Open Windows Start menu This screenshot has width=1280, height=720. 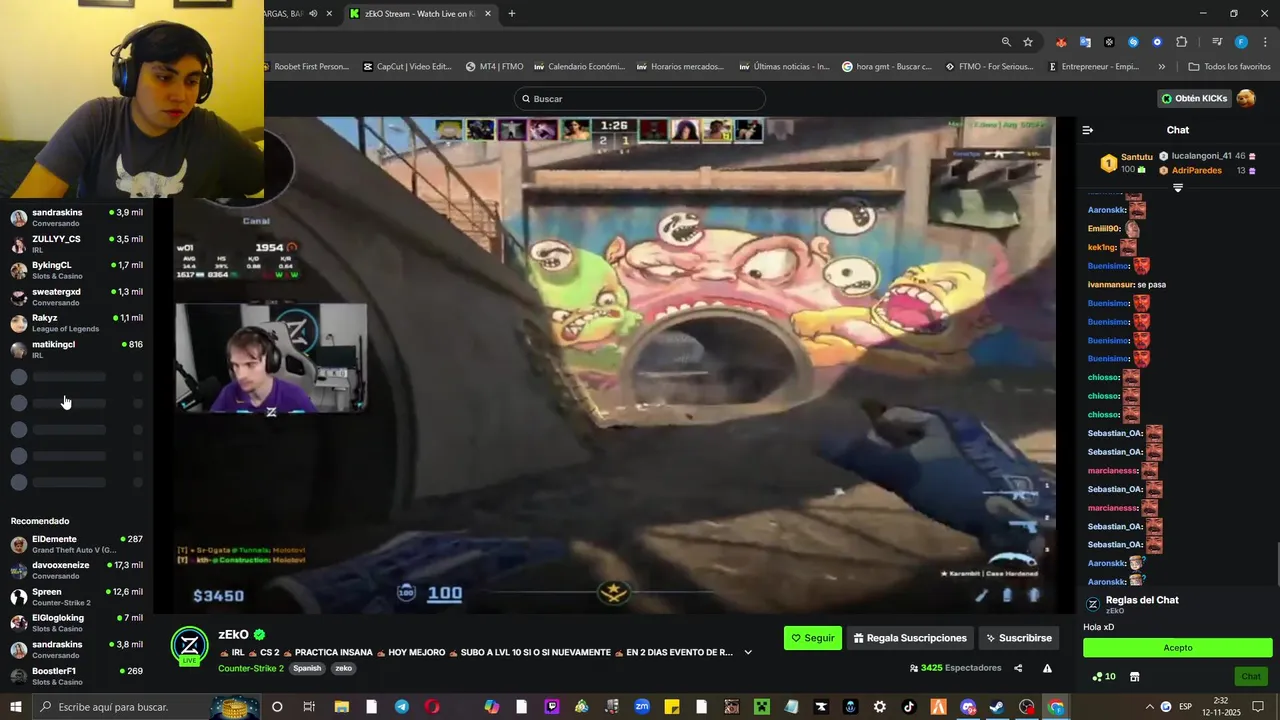click(16, 707)
